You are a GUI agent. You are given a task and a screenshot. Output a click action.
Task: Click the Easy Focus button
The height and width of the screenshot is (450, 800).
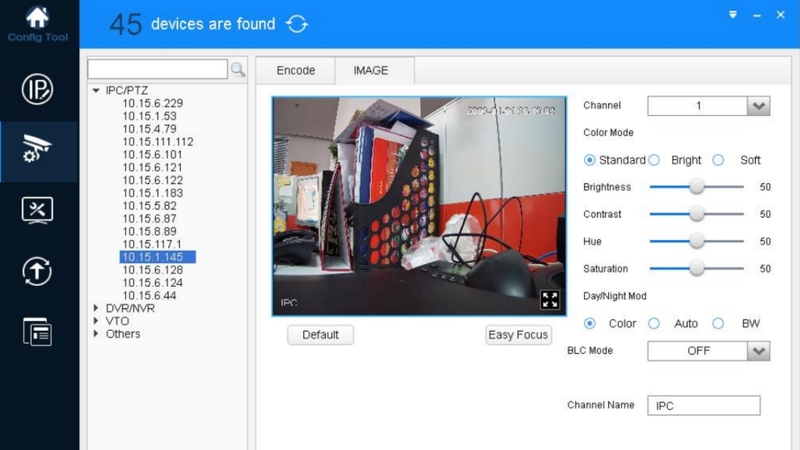coord(518,335)
